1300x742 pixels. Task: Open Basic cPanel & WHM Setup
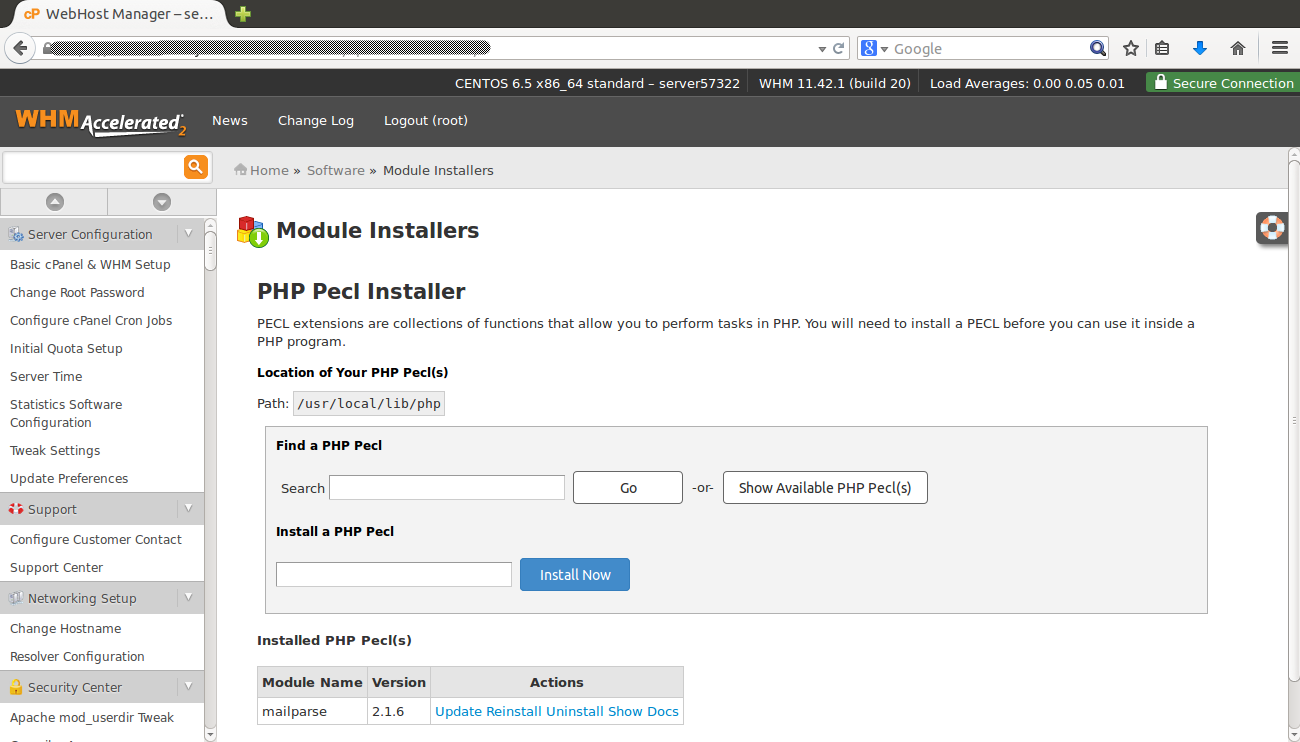coord(90,264)
